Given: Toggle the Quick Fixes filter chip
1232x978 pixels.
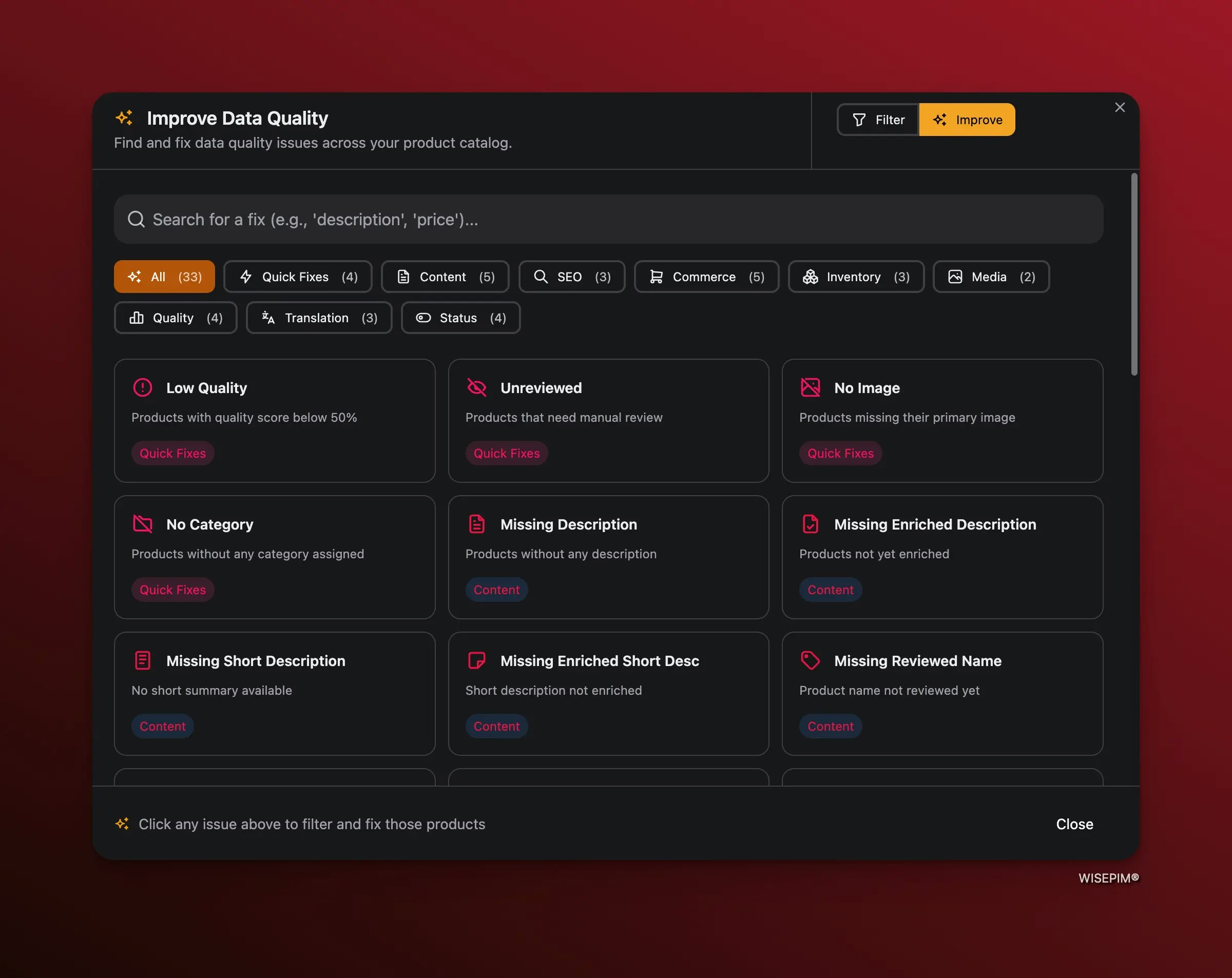Looking at the screenshot, I should tap(298, 277).
